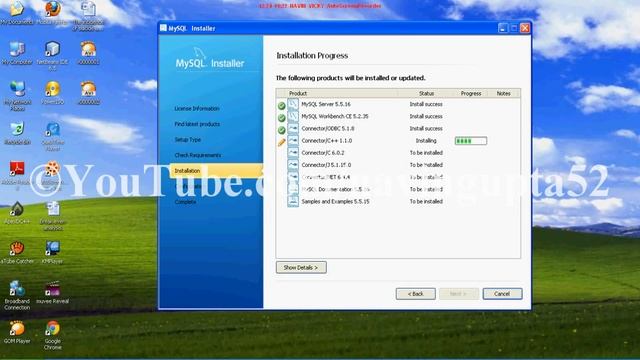Image resolution: width=640 pixels, height=360 pixels.
Task: Click the Connector/C++ installing progress bar
Action: click(x=471, y=141)
